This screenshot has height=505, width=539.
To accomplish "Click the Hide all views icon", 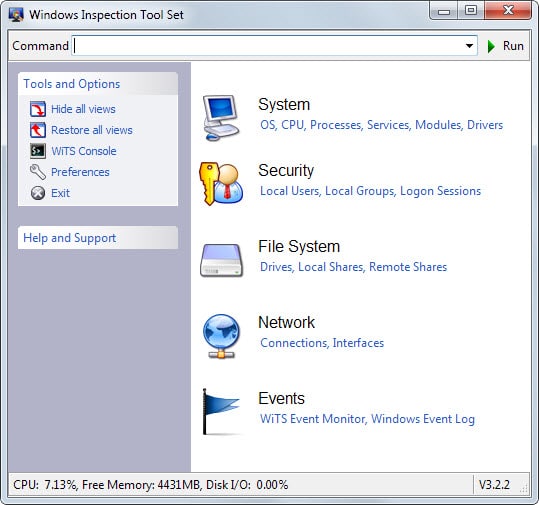I will pyautogui.click(x=38, y=109).
